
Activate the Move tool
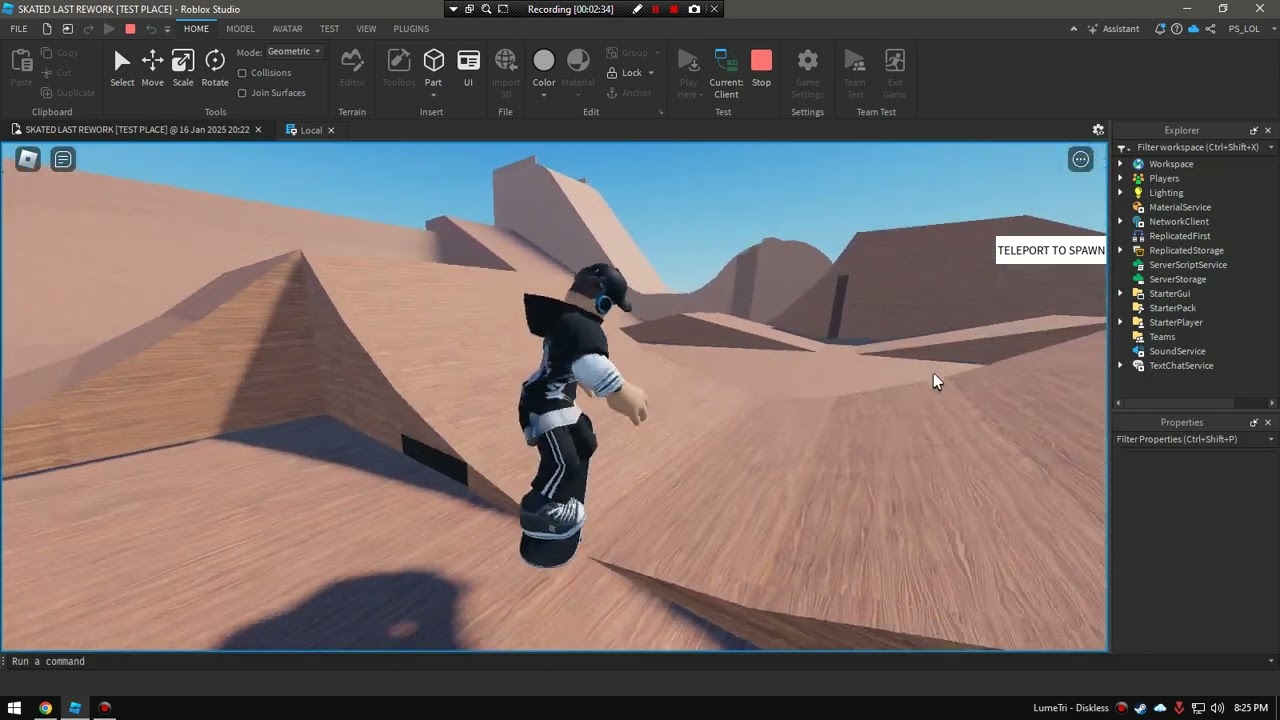coord(152,69)
